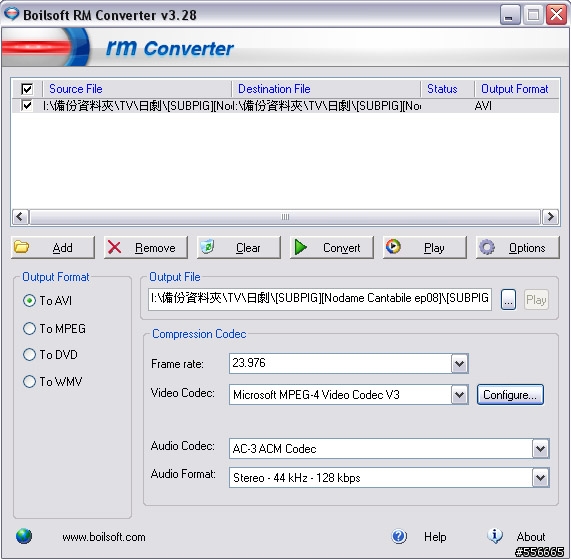571x560 pixels.
Task: Click the Stereo - 44 kHz - 128 kbps value
Action: point(296,478)
